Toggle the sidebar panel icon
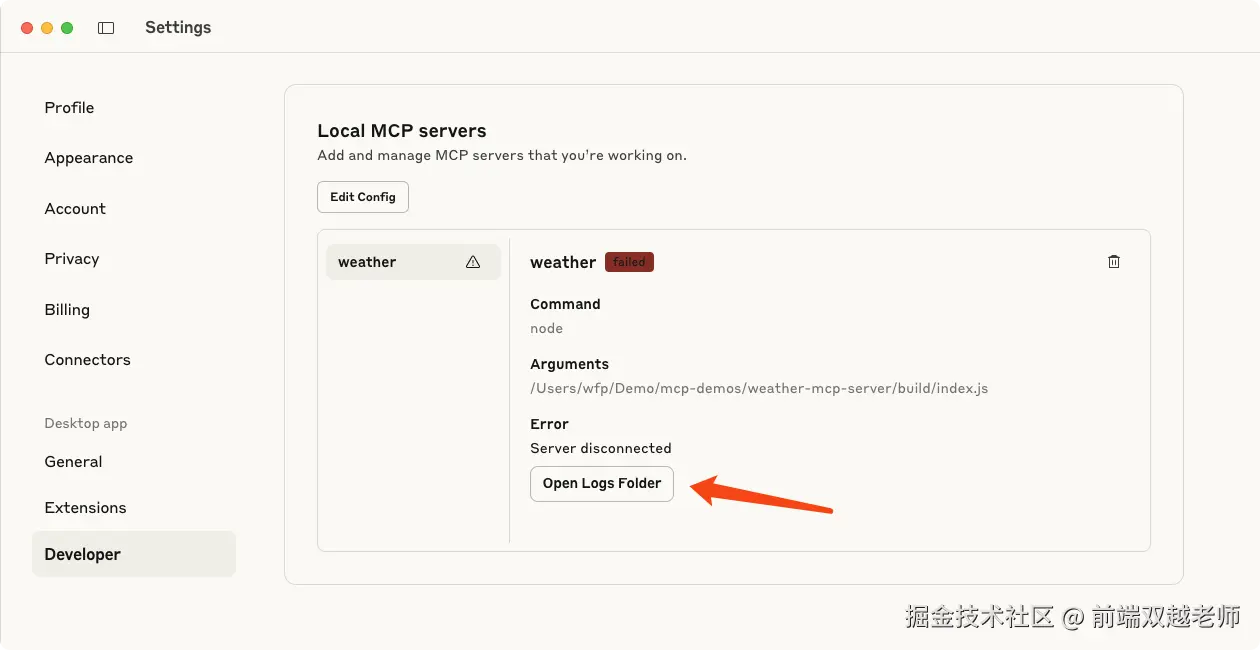This screenshot has width=1260, height=650. pyautogui.click(x=106, y=28)
